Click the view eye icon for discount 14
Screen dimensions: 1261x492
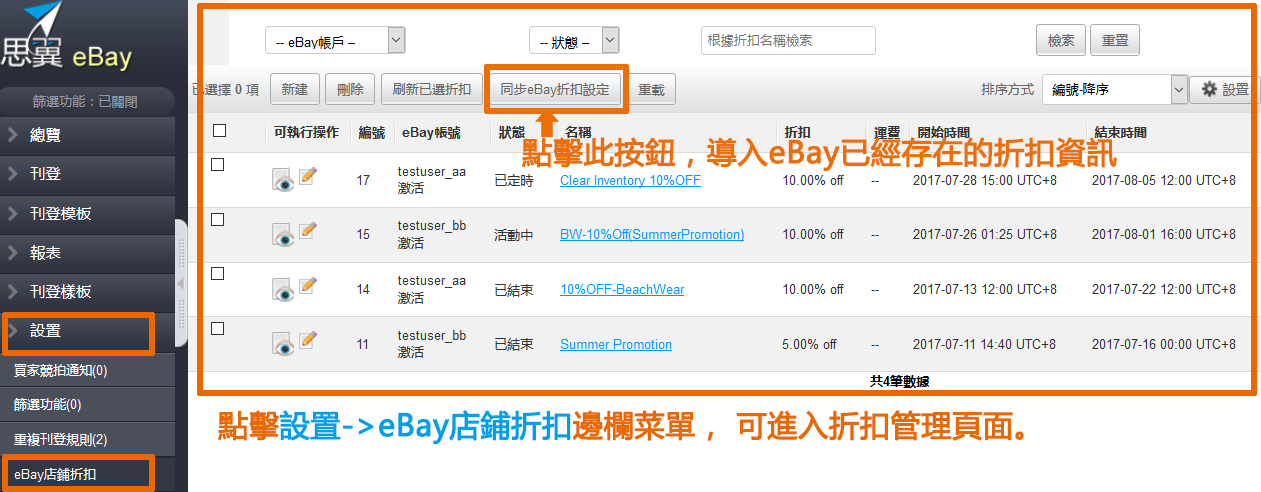pos(283,289)
